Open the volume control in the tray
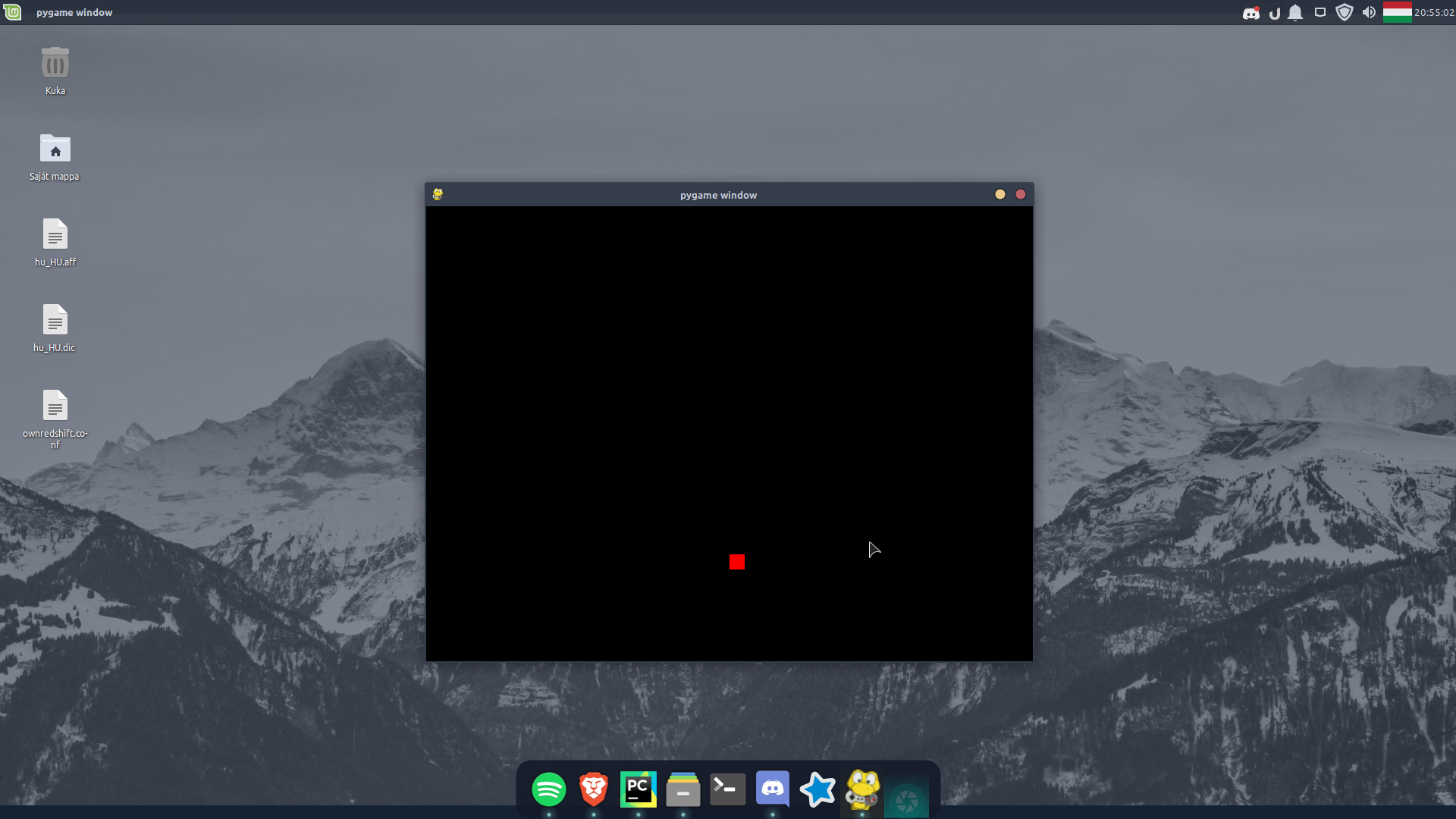 1370,12
